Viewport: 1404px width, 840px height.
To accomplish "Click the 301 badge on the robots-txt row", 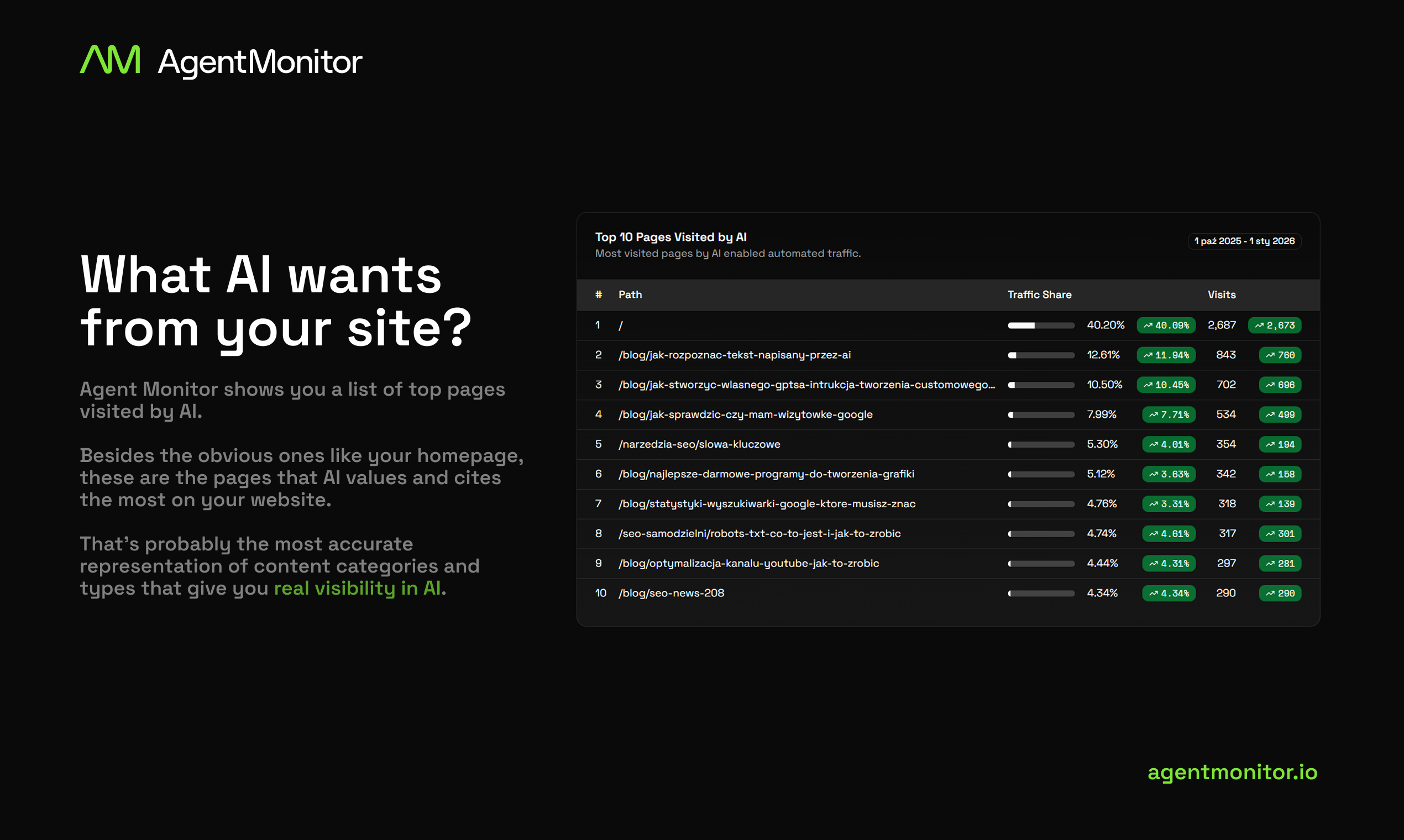I will 1280,533.
